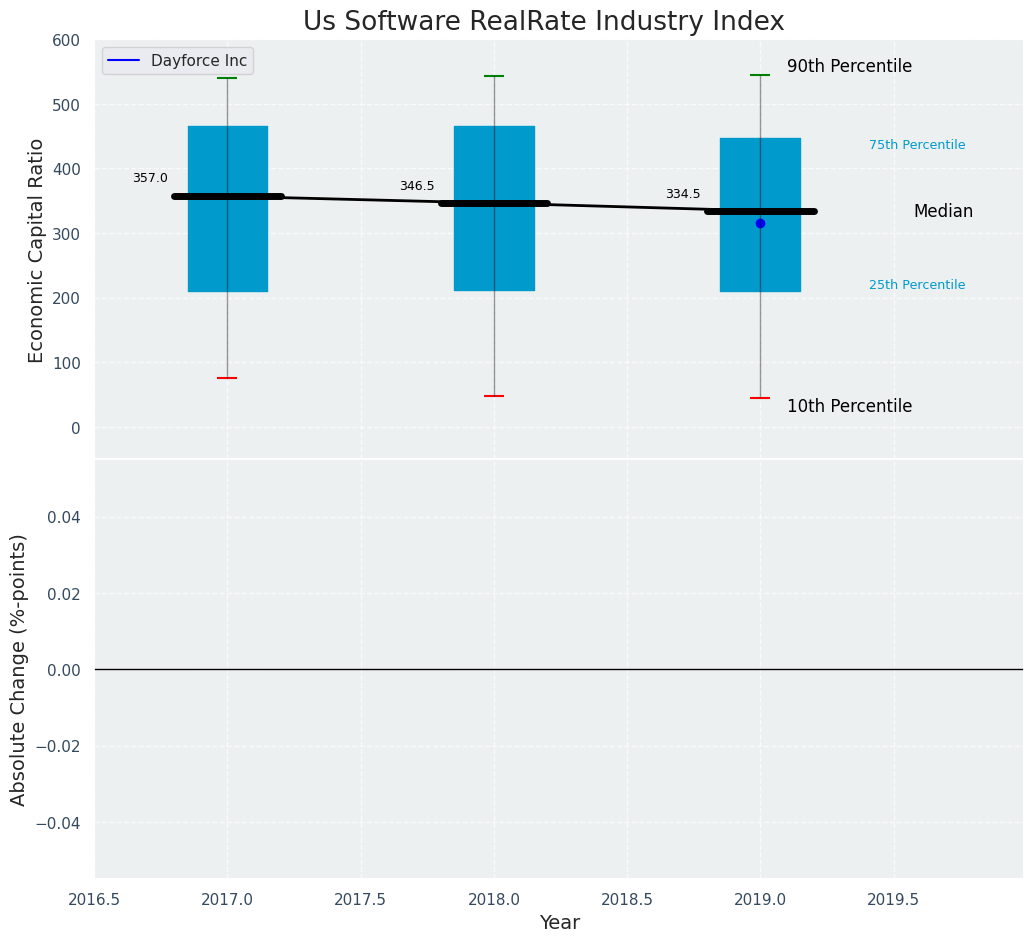Click the 25th Percentile label

pos(917,284)
